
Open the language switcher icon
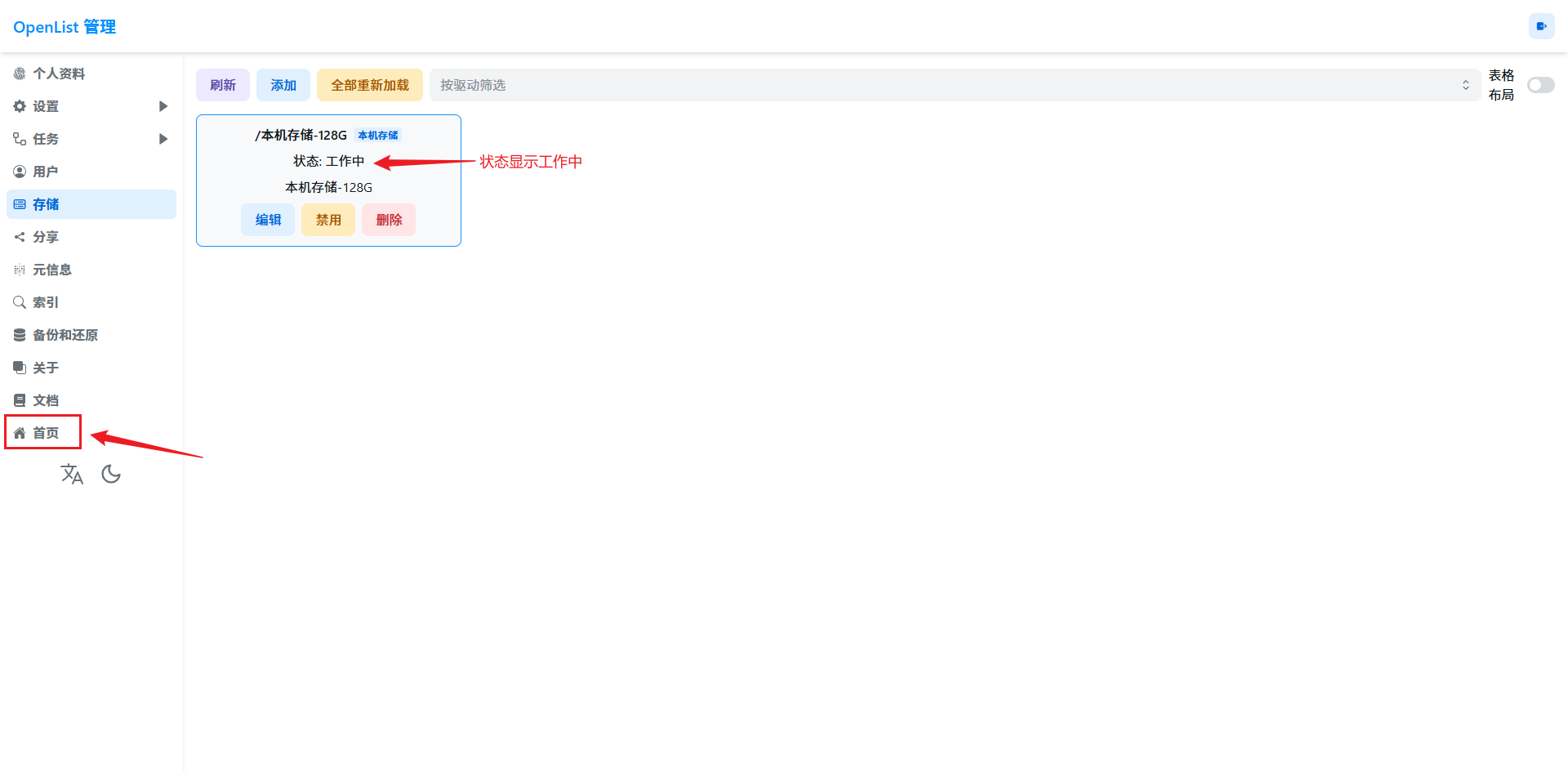[x=72, y=474]
